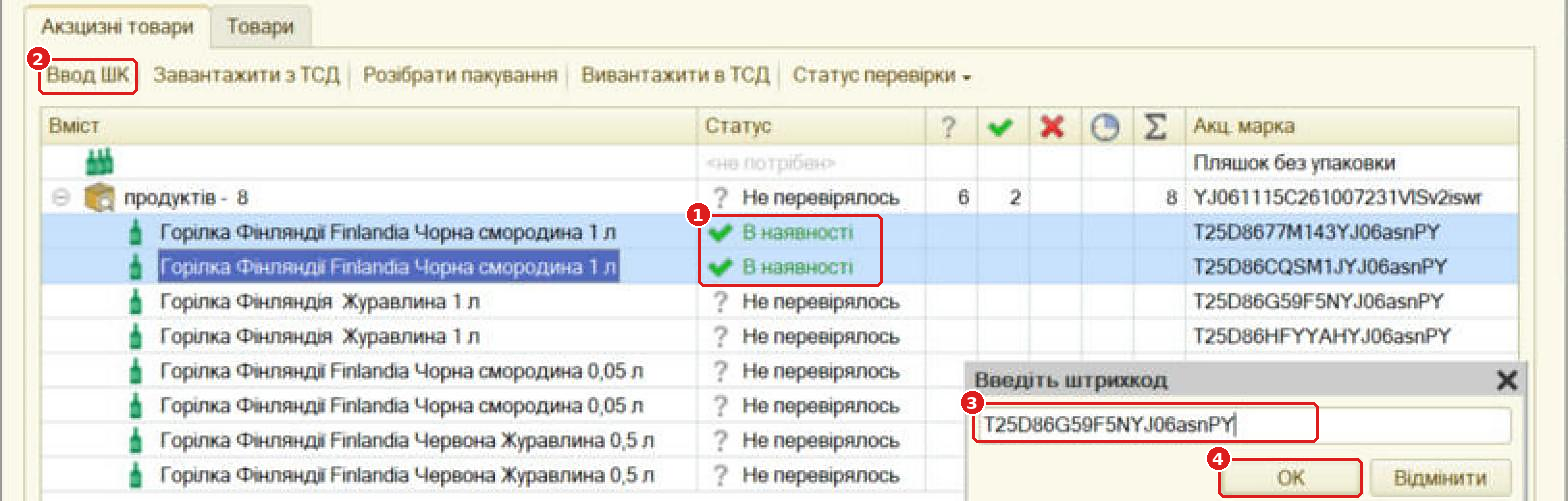Screen dimensions: 1568x501
Task: Click the sigma sum column header icon
Action: pyautogui.click(x=1156, y=127)
